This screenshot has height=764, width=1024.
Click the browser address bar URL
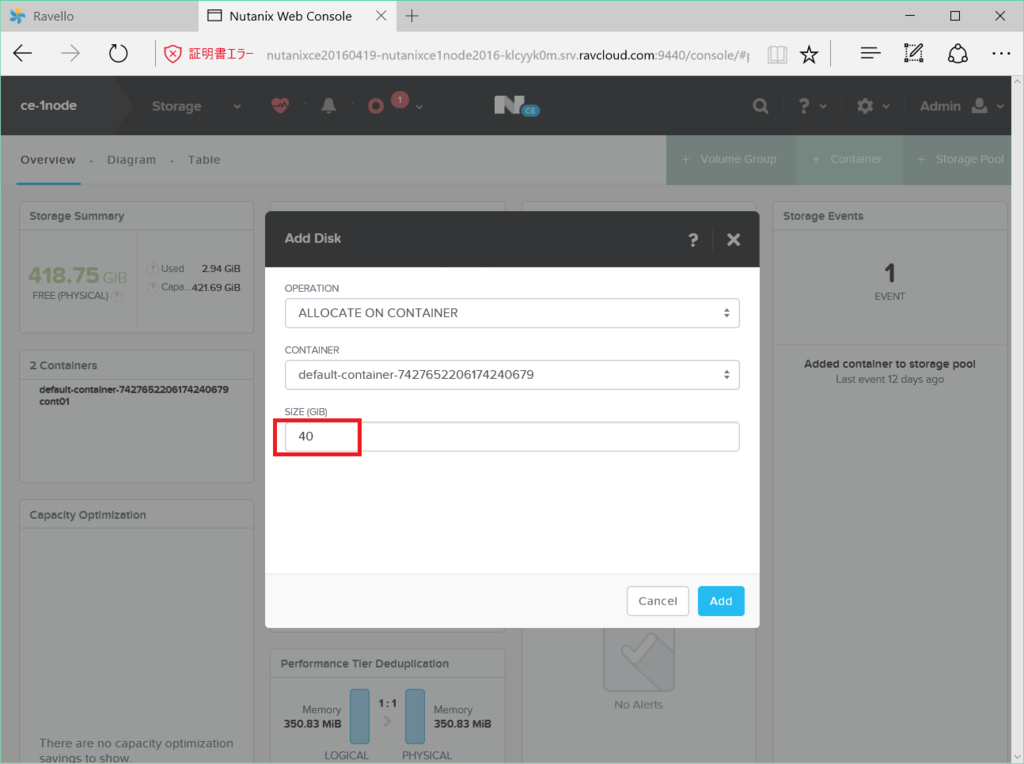[507, 55]
